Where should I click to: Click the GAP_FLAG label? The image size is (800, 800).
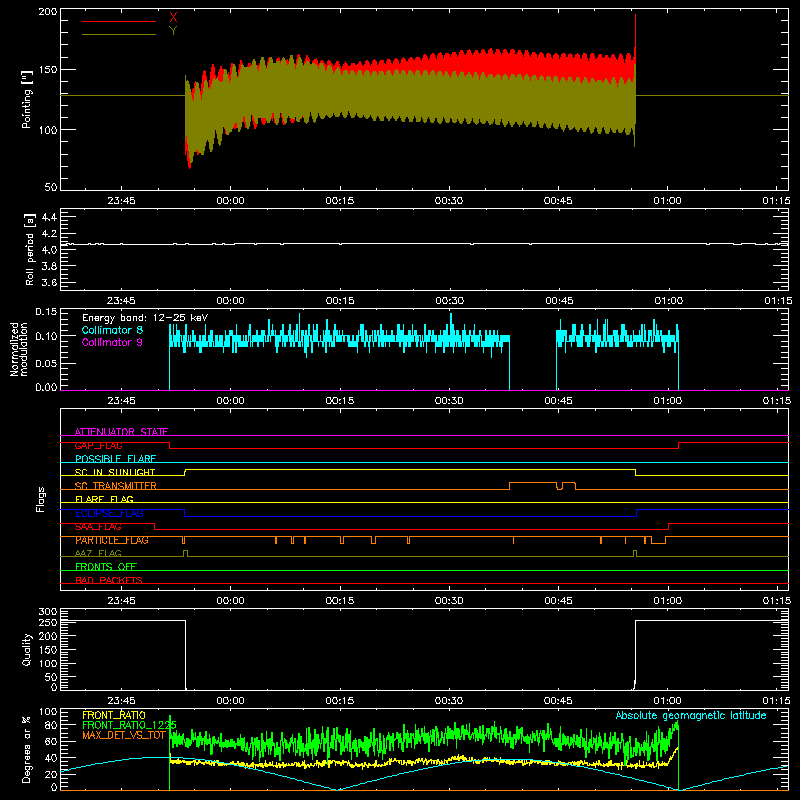pyautogui.click(x=98, y=445)
